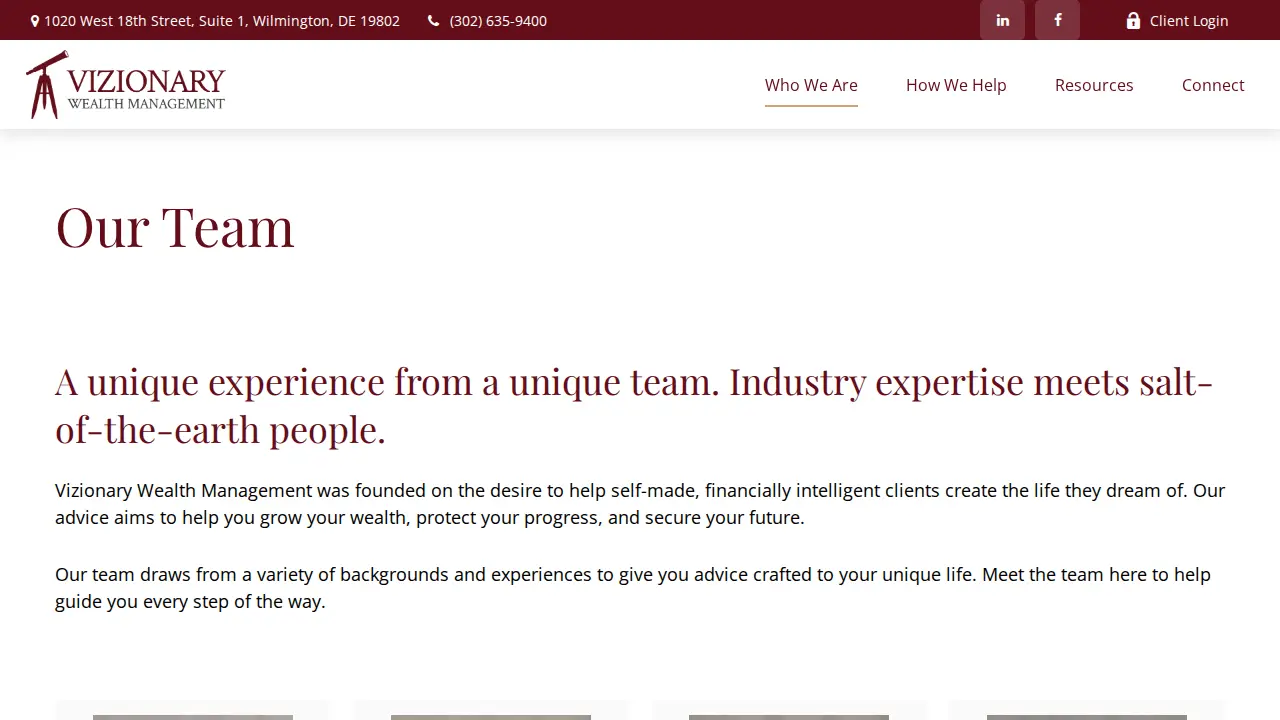This screenshot has width=1280, height=720.
Task: Open the Resources menu
Action: tap(1094, 85)
